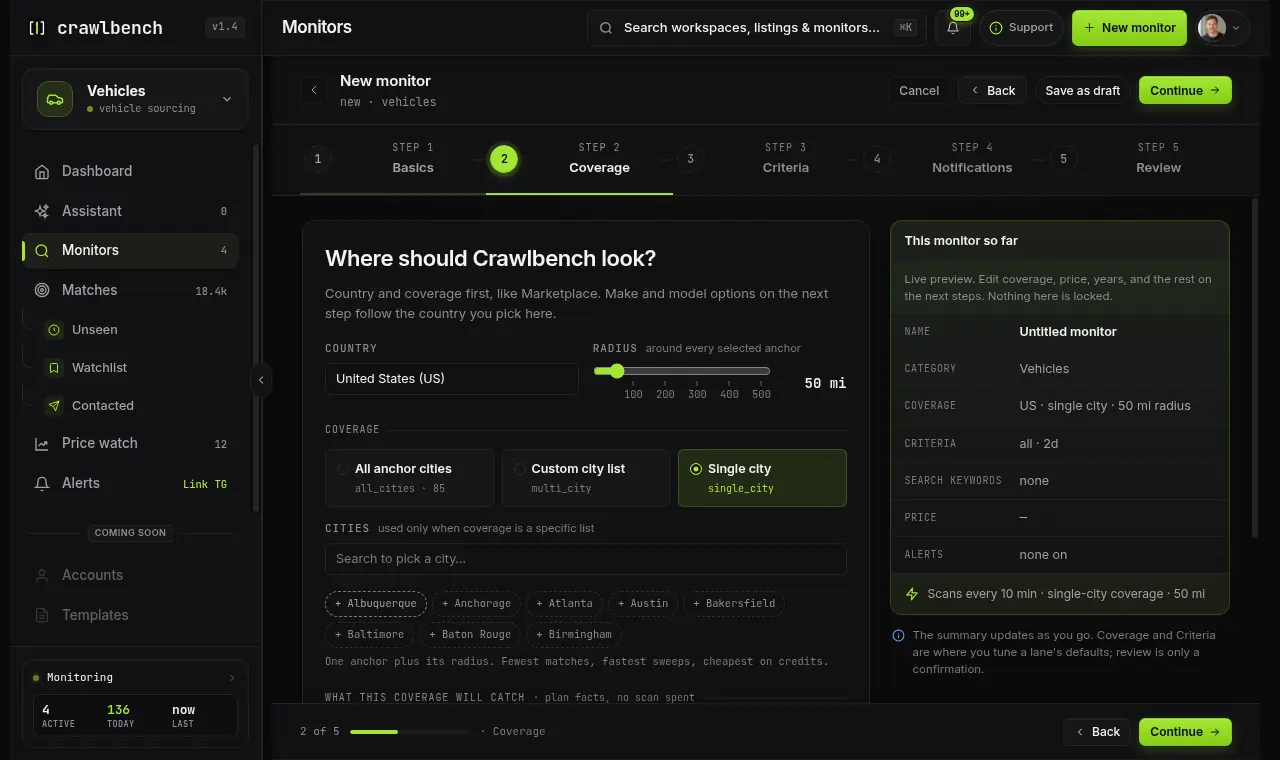Open the user avatar menu
This screenshot has height=760, width=1280.
[x=1224, y=28]
